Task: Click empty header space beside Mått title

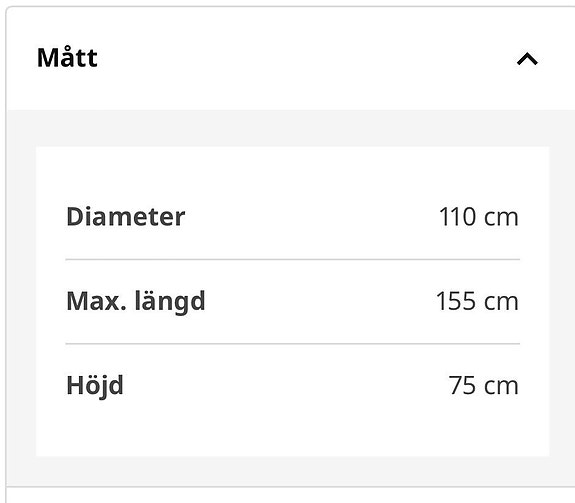Action: 304,59
